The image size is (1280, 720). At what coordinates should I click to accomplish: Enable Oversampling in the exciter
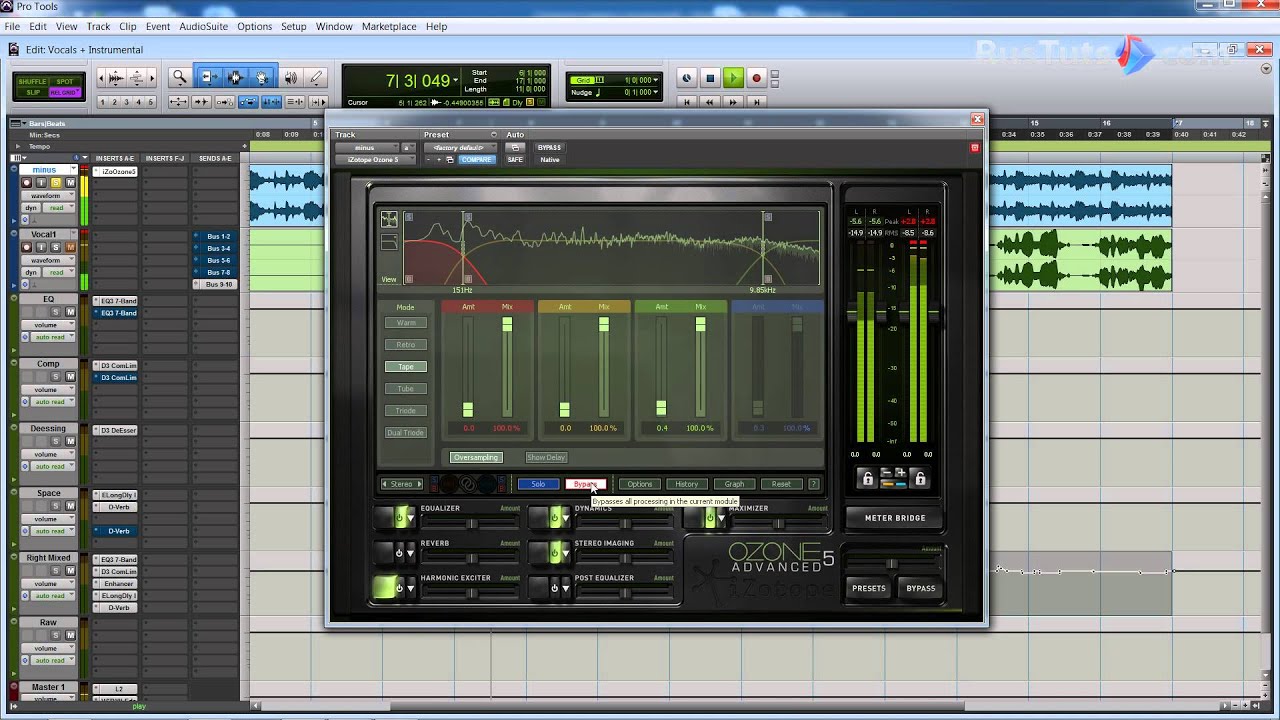pos(475,457)
